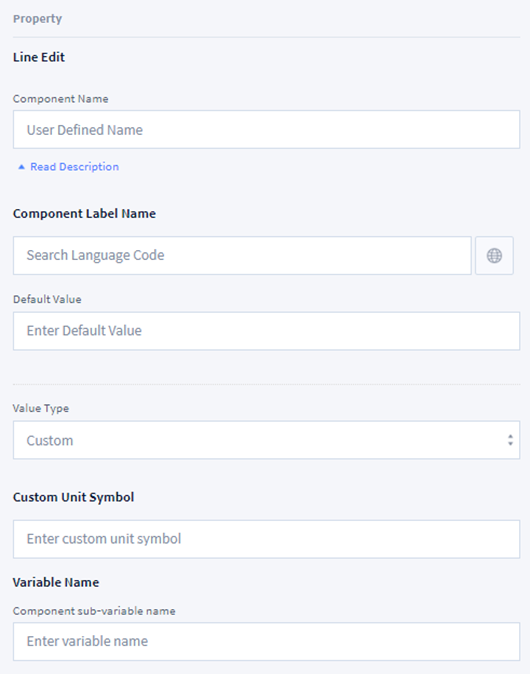Click the Default Value label
This screenshot has width=530, height=674.
(47, 299)
